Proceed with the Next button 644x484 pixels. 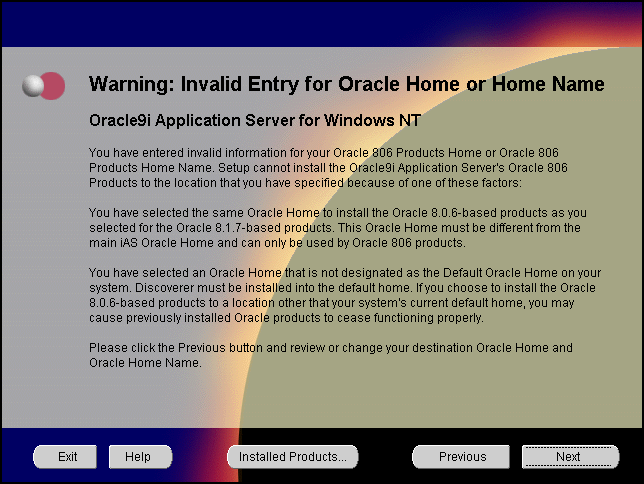coord(570,456)
